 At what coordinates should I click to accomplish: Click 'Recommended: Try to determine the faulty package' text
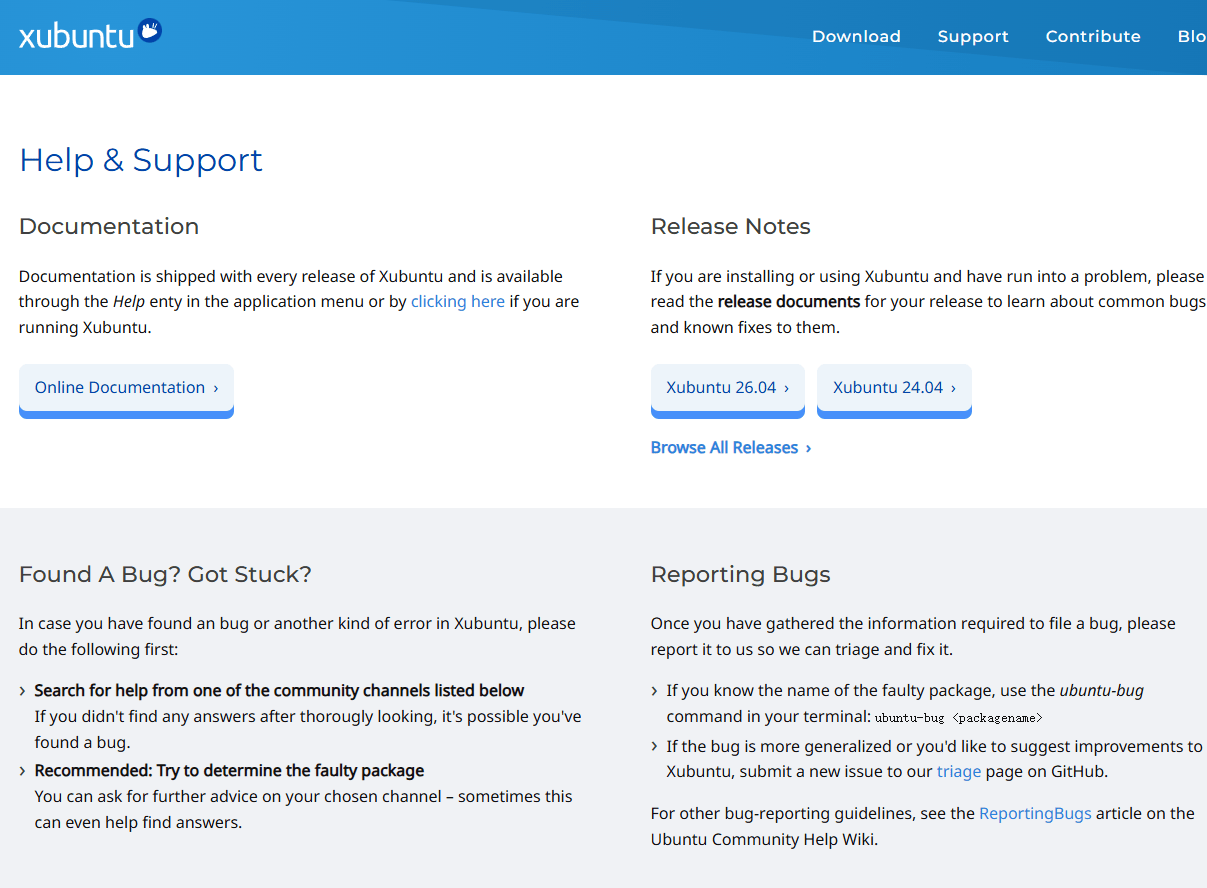coord(229,770)
